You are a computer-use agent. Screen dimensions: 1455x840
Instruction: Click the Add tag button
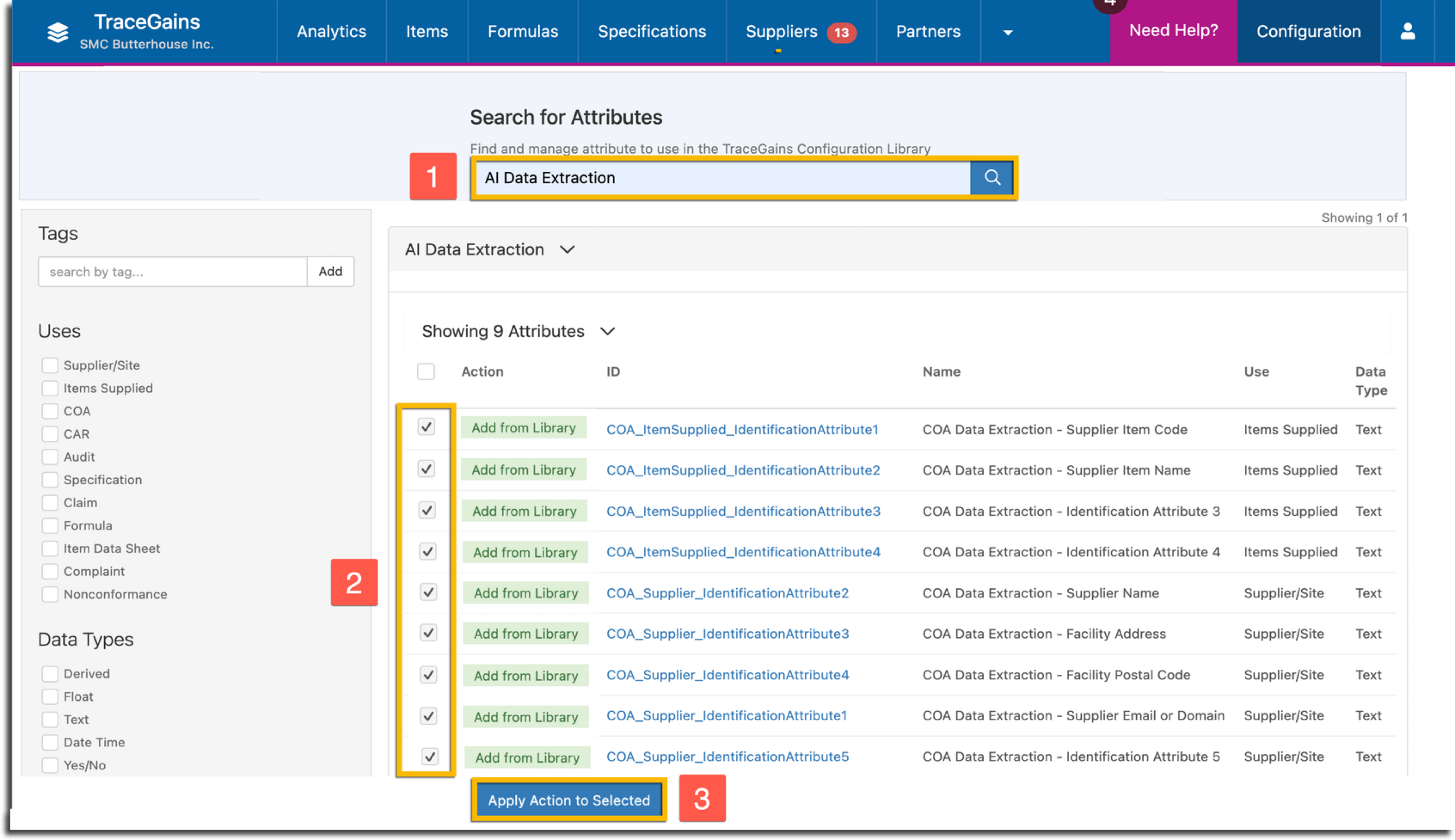[330, 271]
